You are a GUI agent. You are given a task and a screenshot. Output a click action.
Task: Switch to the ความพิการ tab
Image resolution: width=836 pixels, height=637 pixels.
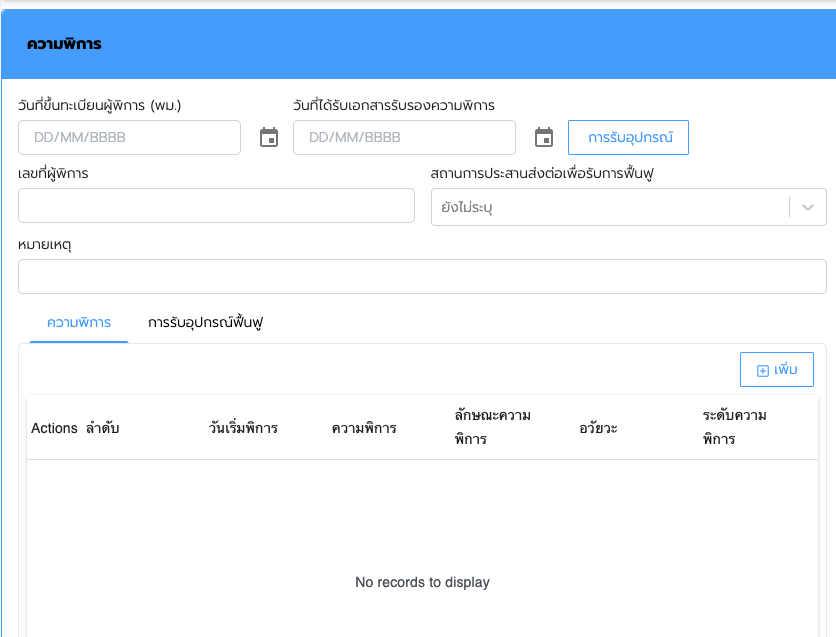pos(79,323)
